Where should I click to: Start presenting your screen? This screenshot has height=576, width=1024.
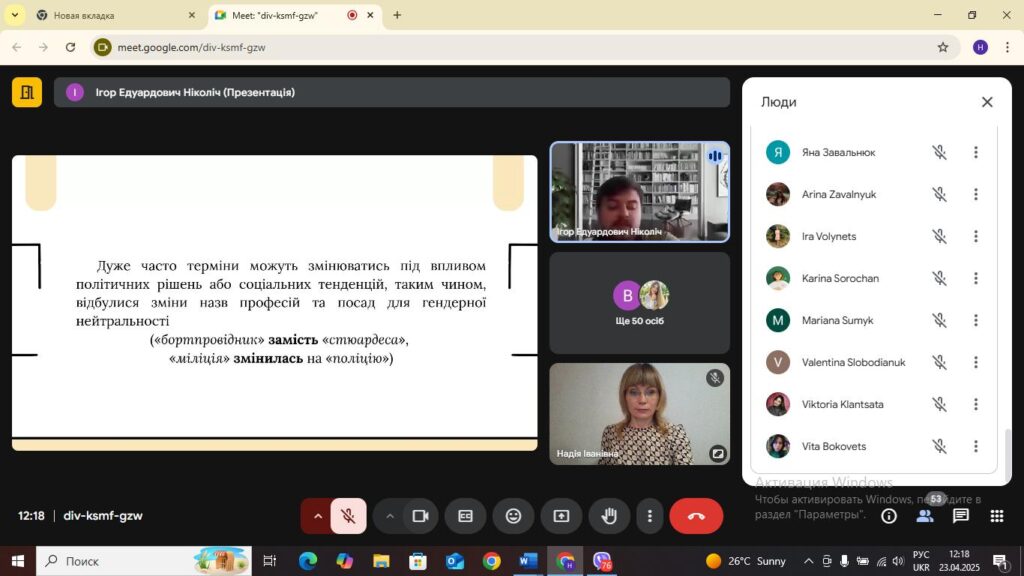click(562, 516)
